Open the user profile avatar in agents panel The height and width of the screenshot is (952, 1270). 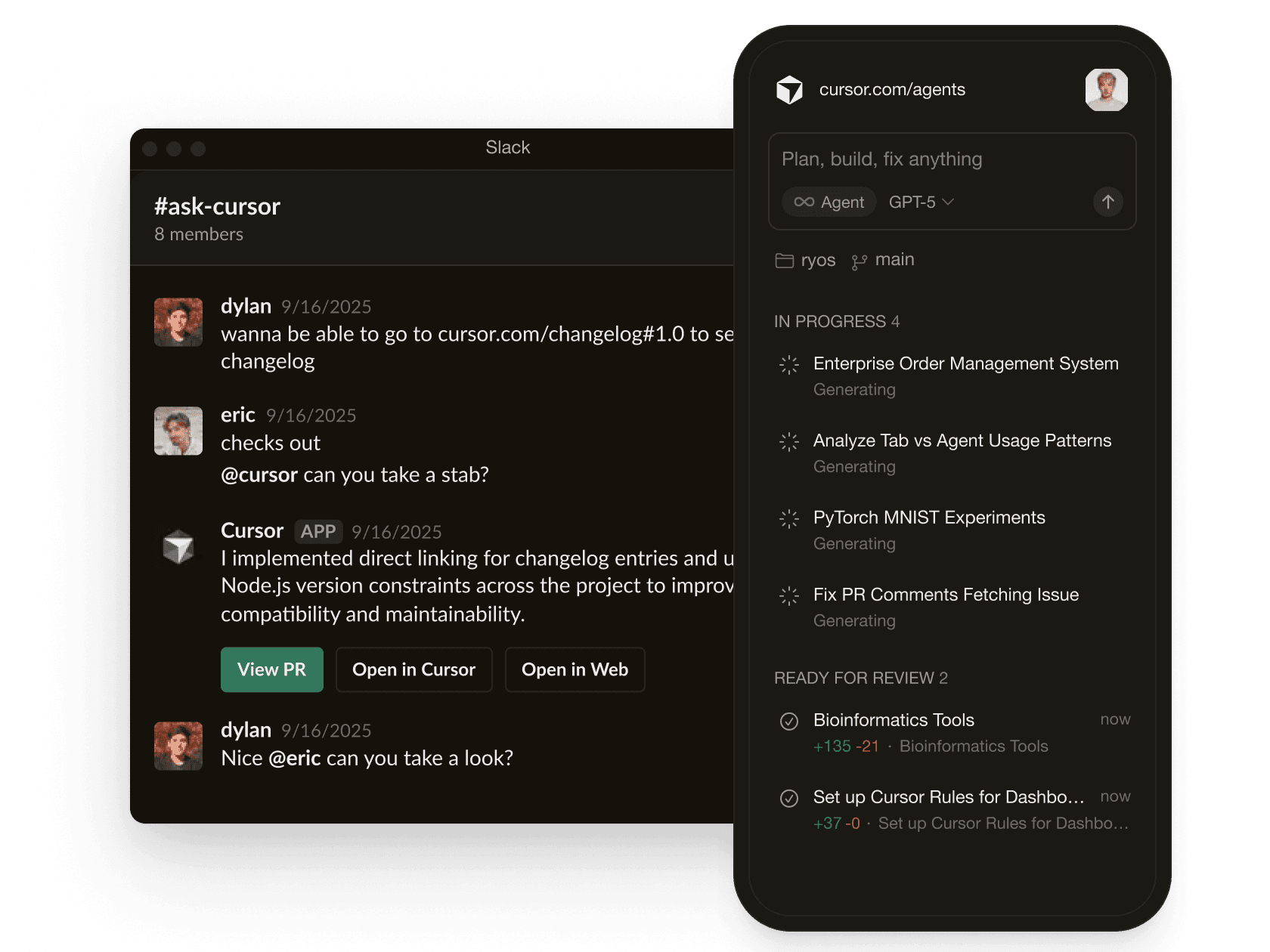(x=1107, y=90)
